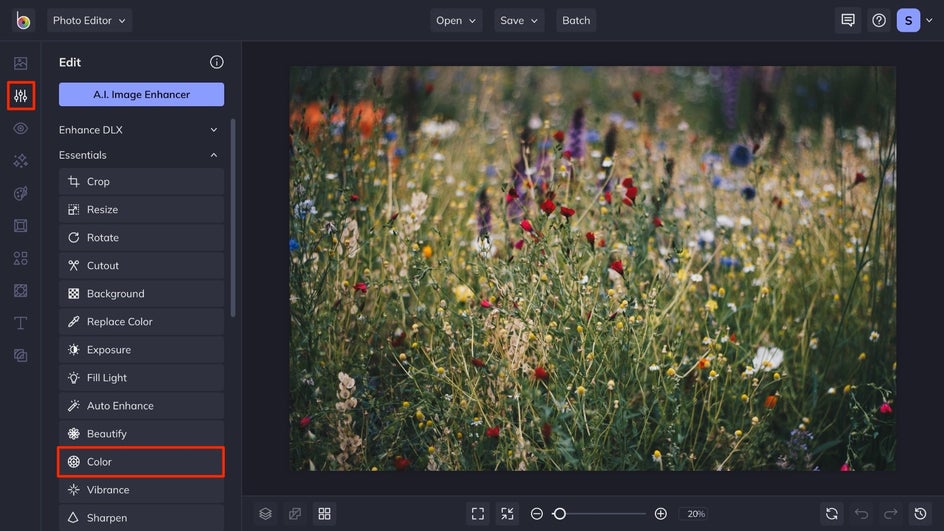Image resolution: width=944 pixels, height=531 pixels.
Task: Click the zoom slider handle
Action: (x=560, y=514)
